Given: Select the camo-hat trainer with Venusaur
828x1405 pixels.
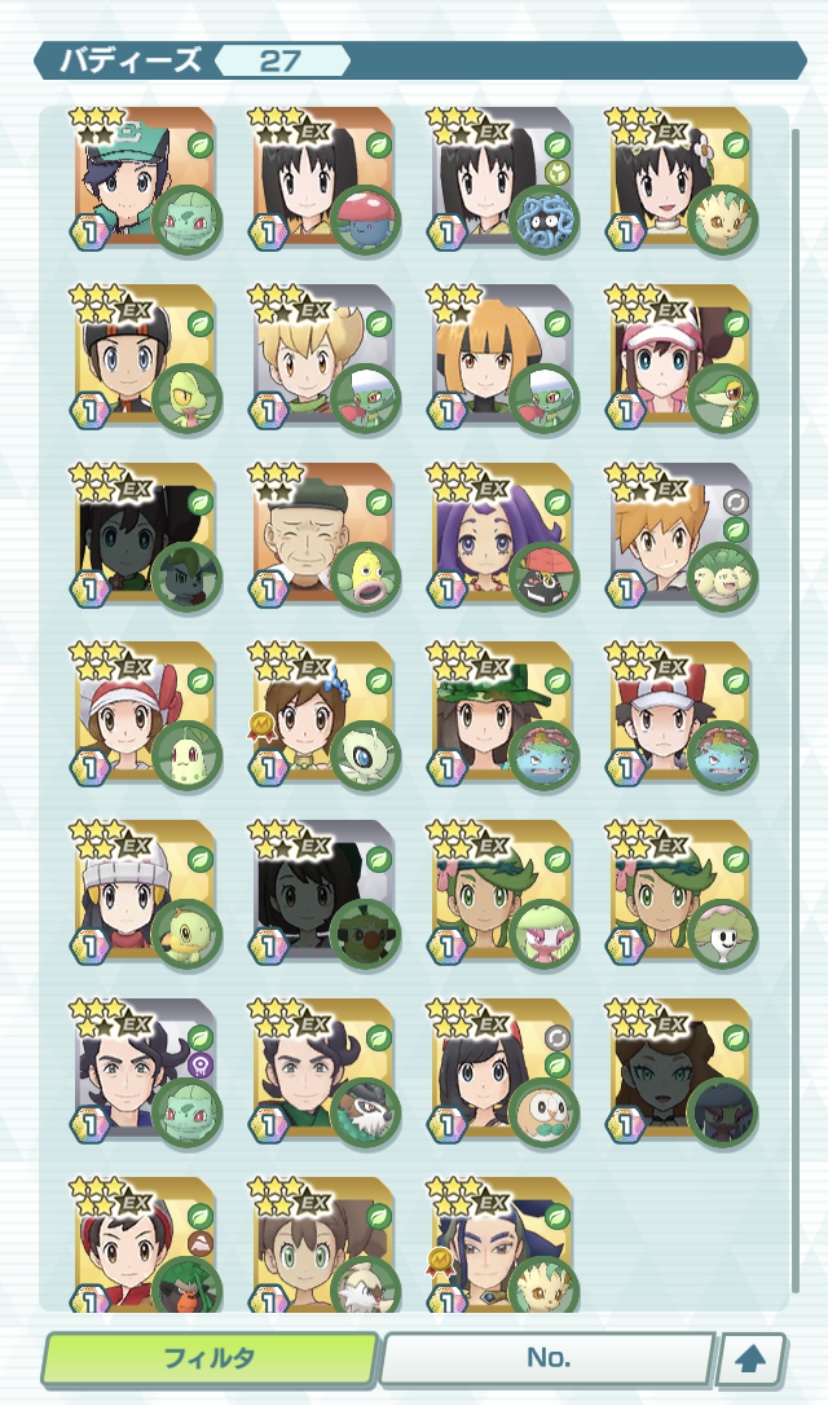Looking at the screenshot, I should click(x=502, y=713).
